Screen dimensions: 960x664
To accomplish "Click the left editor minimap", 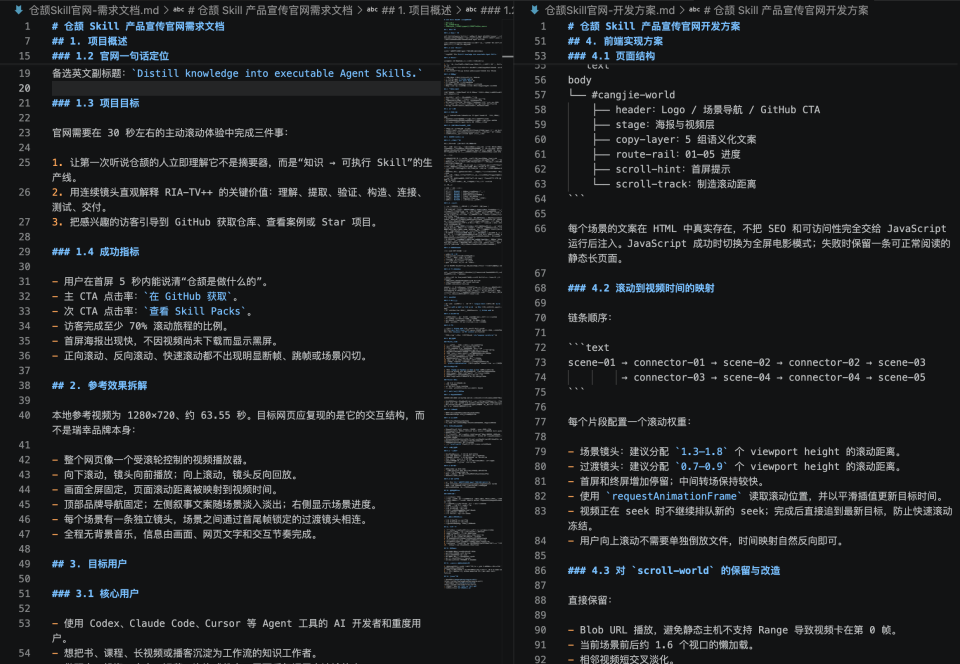I will (x=473, y=306).
